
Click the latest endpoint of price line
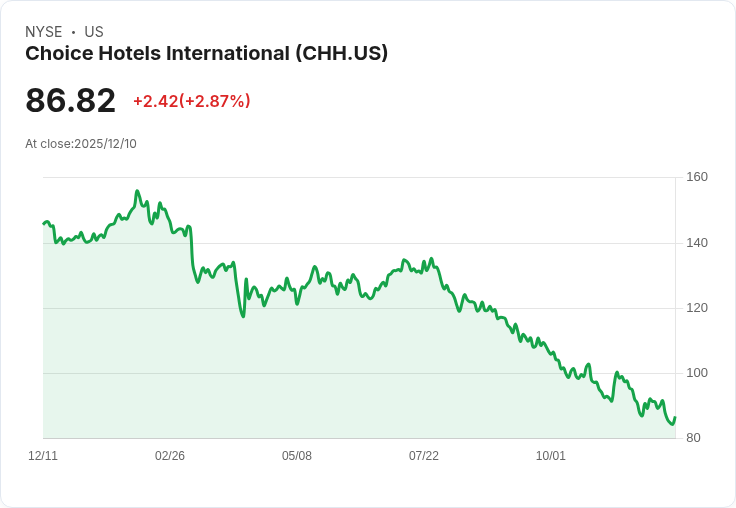675,417
